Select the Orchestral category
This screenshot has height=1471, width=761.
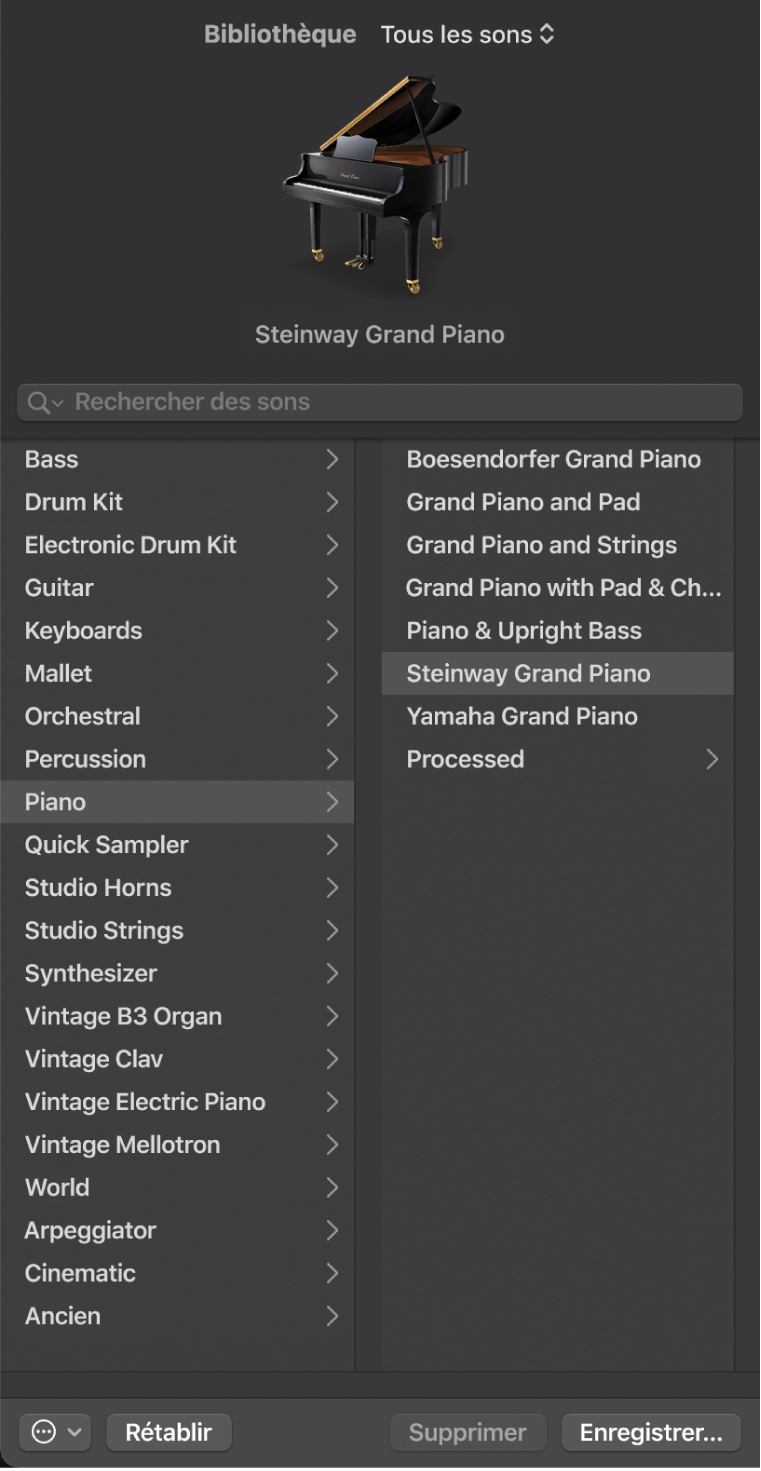[x=83, y=716]
